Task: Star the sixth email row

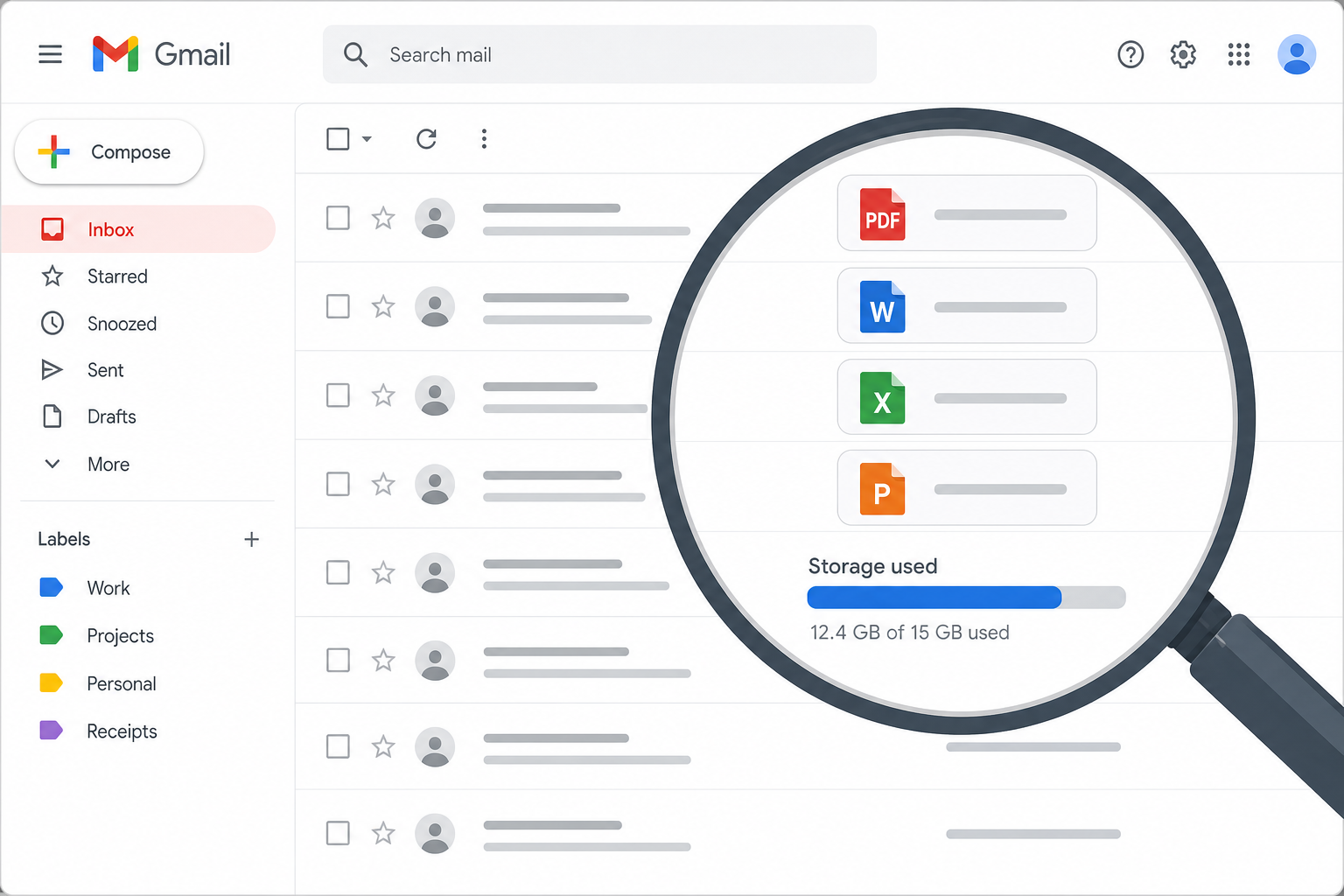Action: pos(383,660)
